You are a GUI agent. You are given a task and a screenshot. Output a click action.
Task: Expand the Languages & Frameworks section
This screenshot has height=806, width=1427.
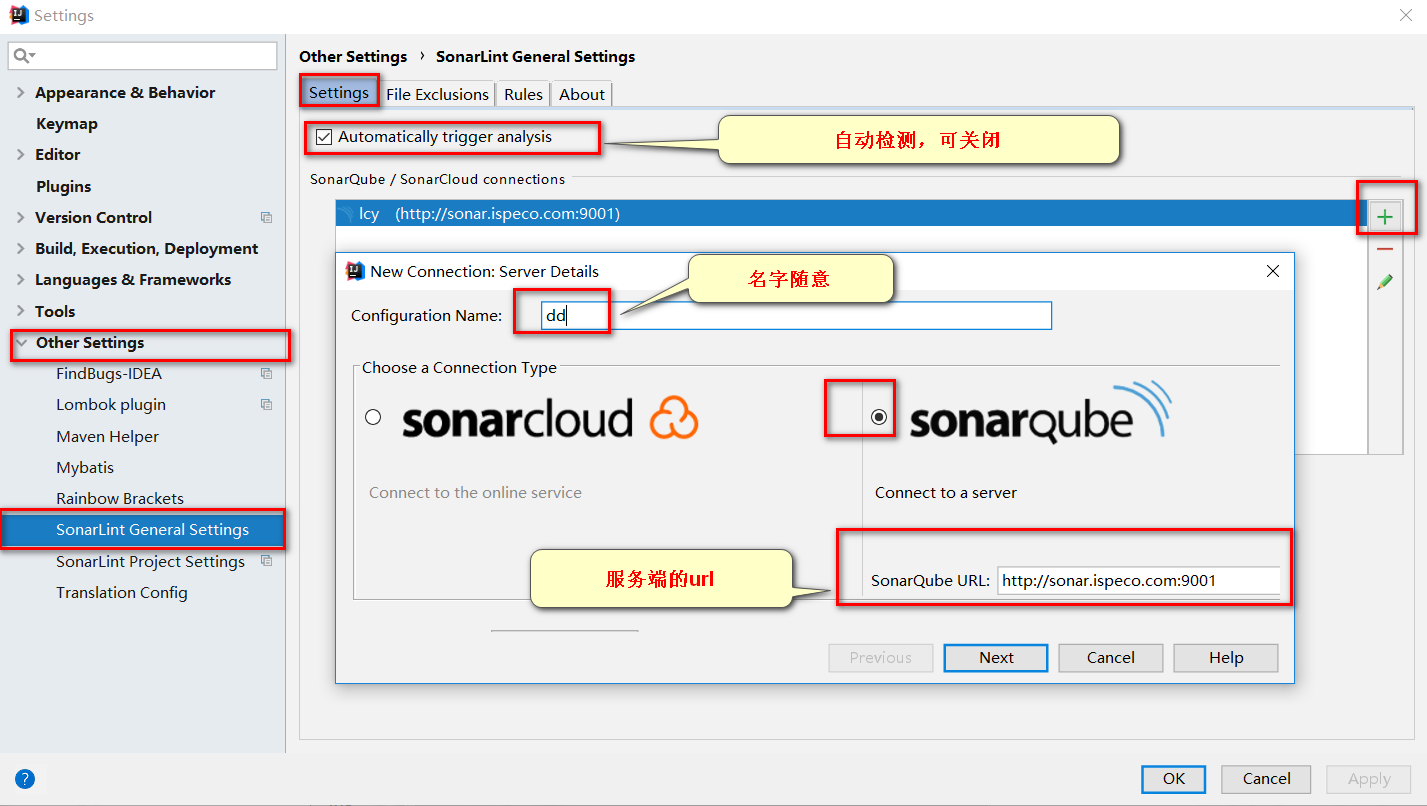(x=21, y=280)
